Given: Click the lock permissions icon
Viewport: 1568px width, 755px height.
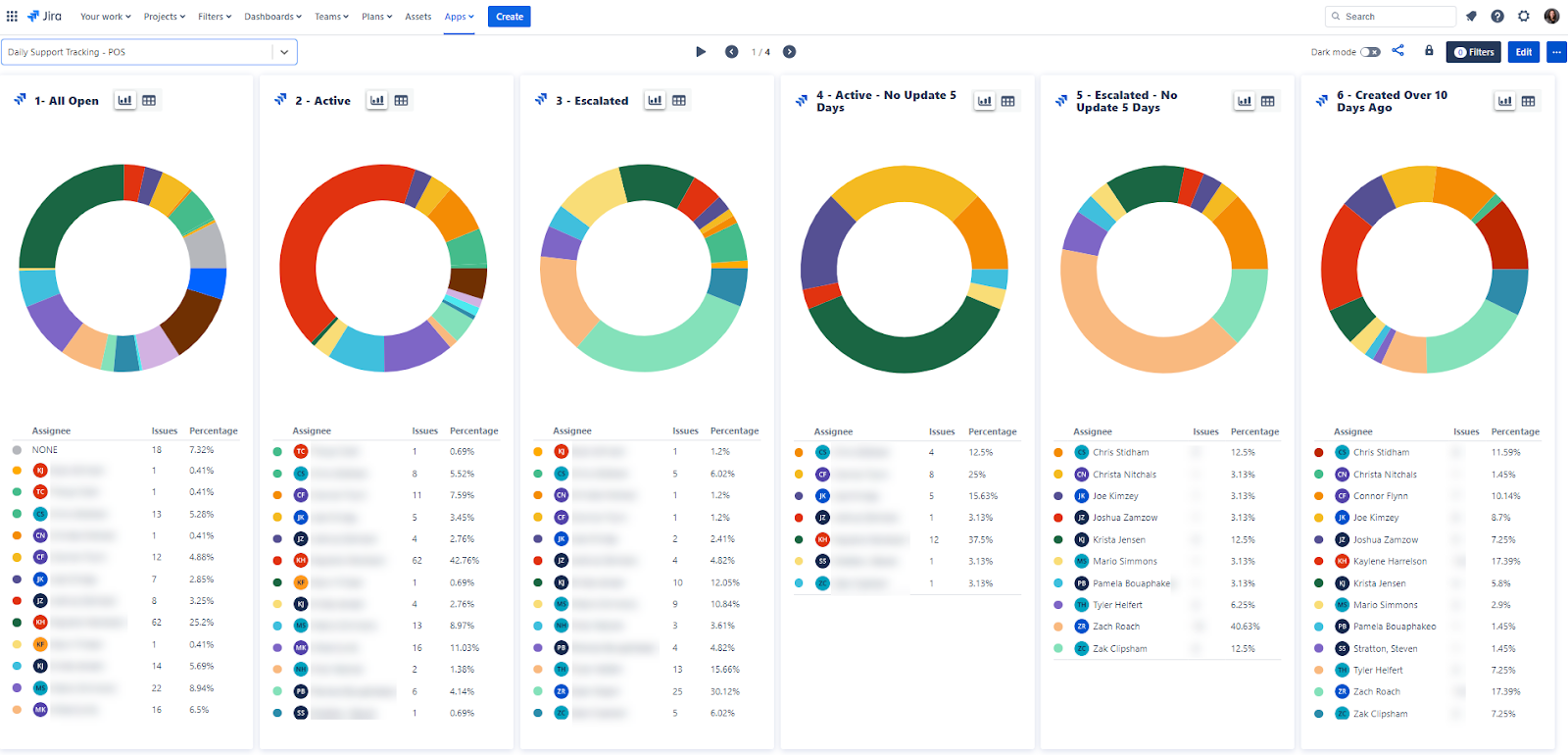Looking at the screenshot, I should 1429,51.
